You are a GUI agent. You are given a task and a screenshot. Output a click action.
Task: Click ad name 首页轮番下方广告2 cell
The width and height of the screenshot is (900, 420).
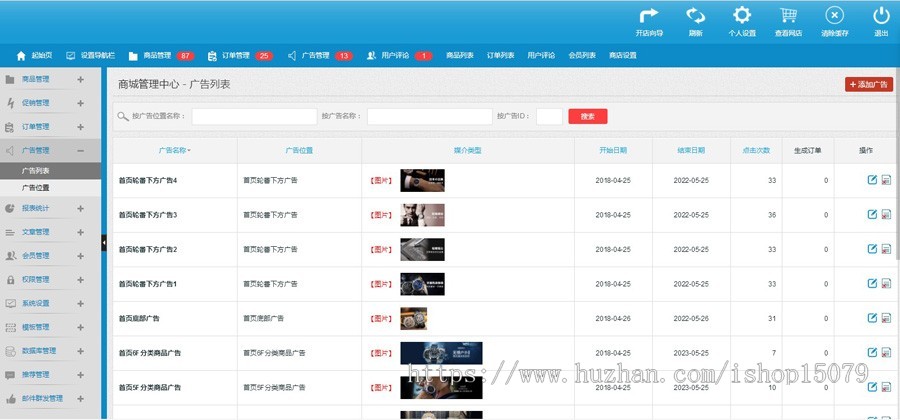pyautogui.click(x=148, y=250)
